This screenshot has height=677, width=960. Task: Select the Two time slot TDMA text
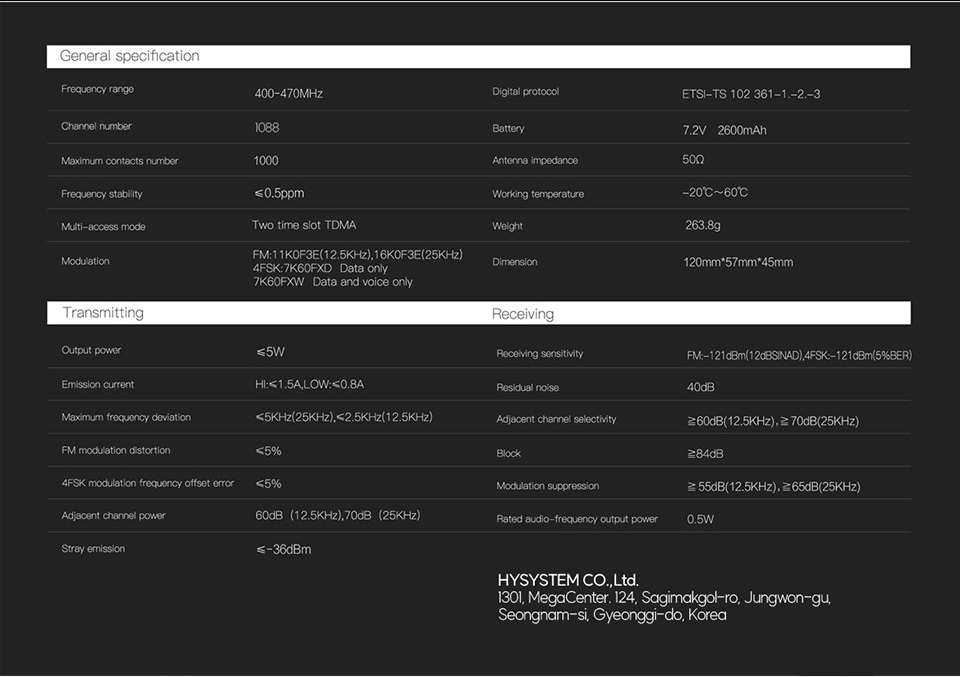pyautogui.click(x=304, y=225)
